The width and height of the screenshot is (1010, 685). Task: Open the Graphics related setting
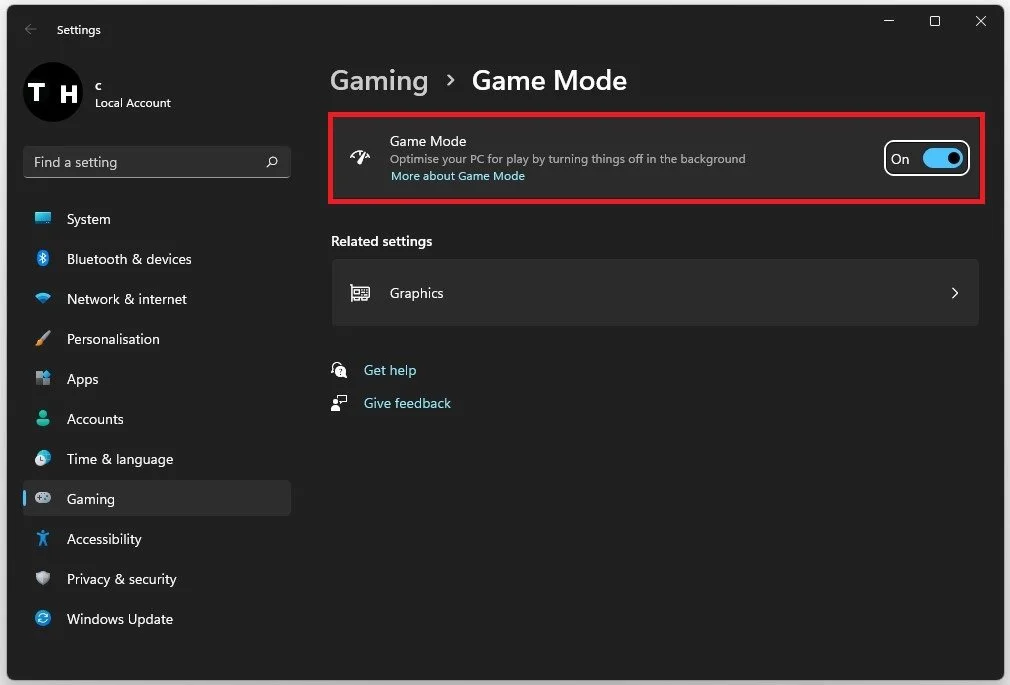655,293
